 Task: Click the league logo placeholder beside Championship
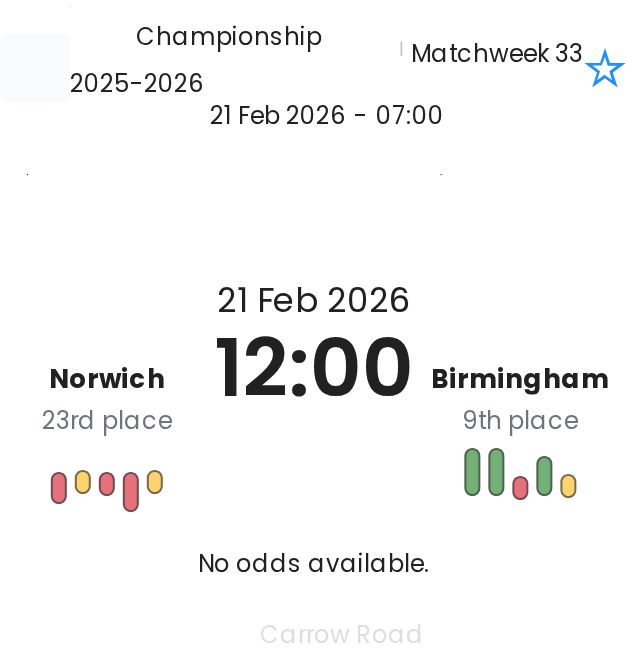tap(35, 68)
